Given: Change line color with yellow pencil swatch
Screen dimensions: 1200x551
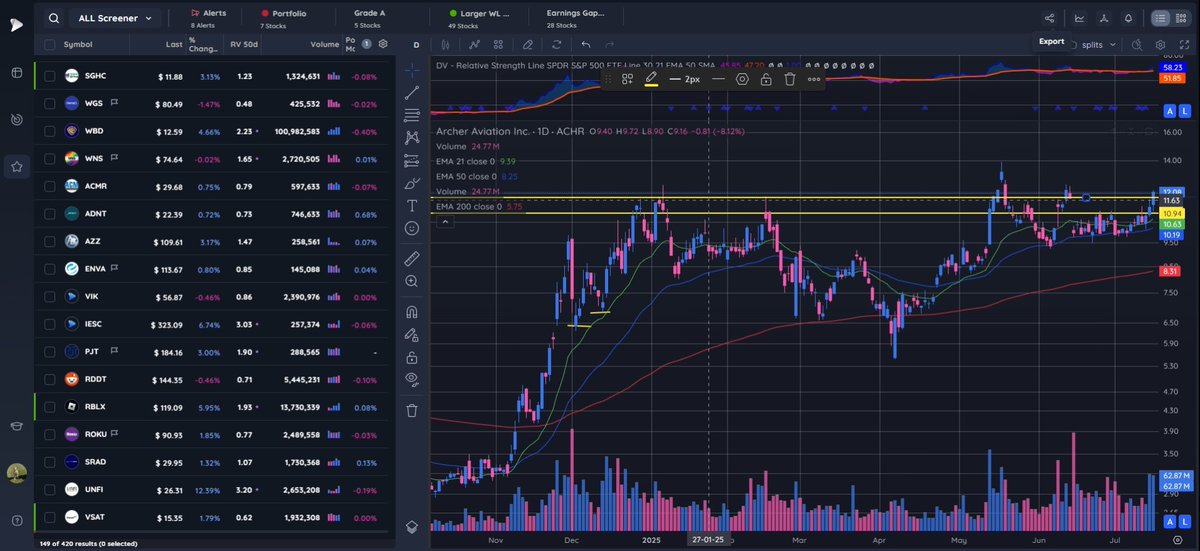Looking at the screenshot, I should coord(651,78).
